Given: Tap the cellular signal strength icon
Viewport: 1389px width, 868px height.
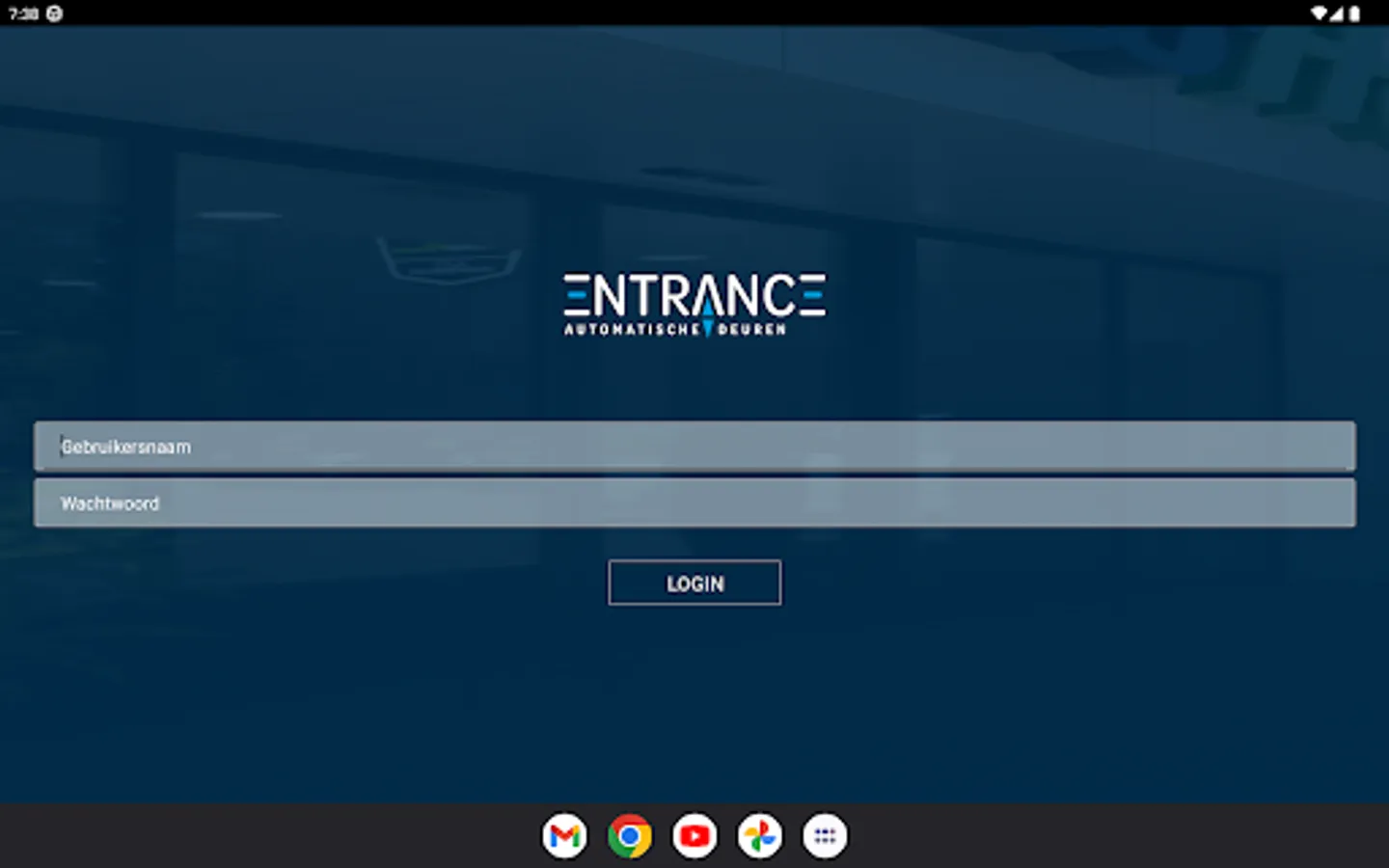Looking at the screenshot, I should [1337, 14].
